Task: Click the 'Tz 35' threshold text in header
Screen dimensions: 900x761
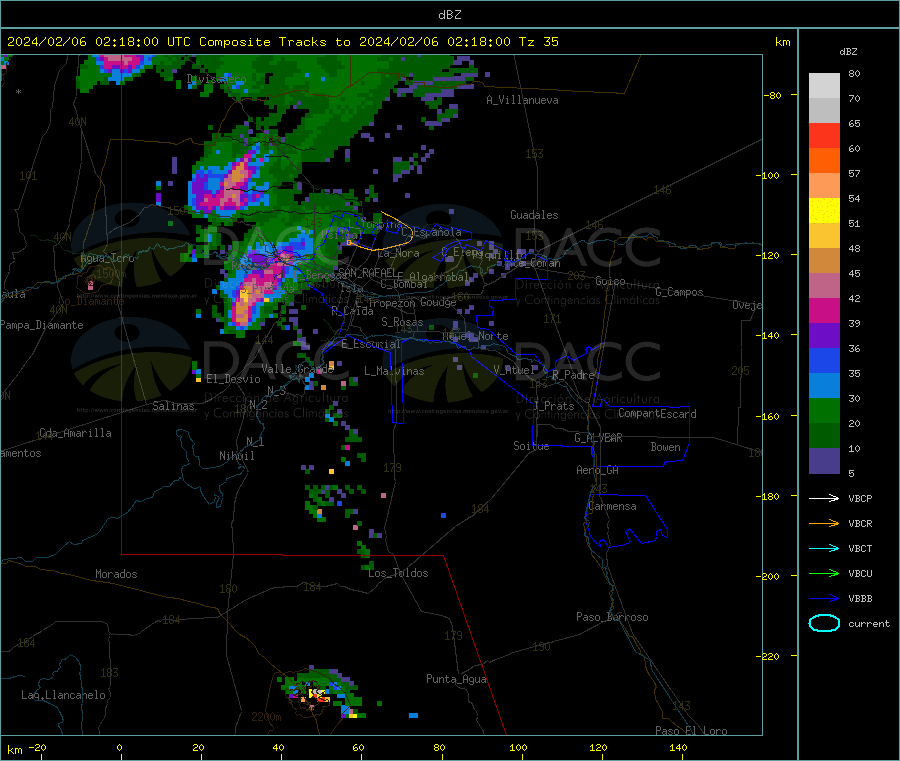Action: (x=538, y=42)
